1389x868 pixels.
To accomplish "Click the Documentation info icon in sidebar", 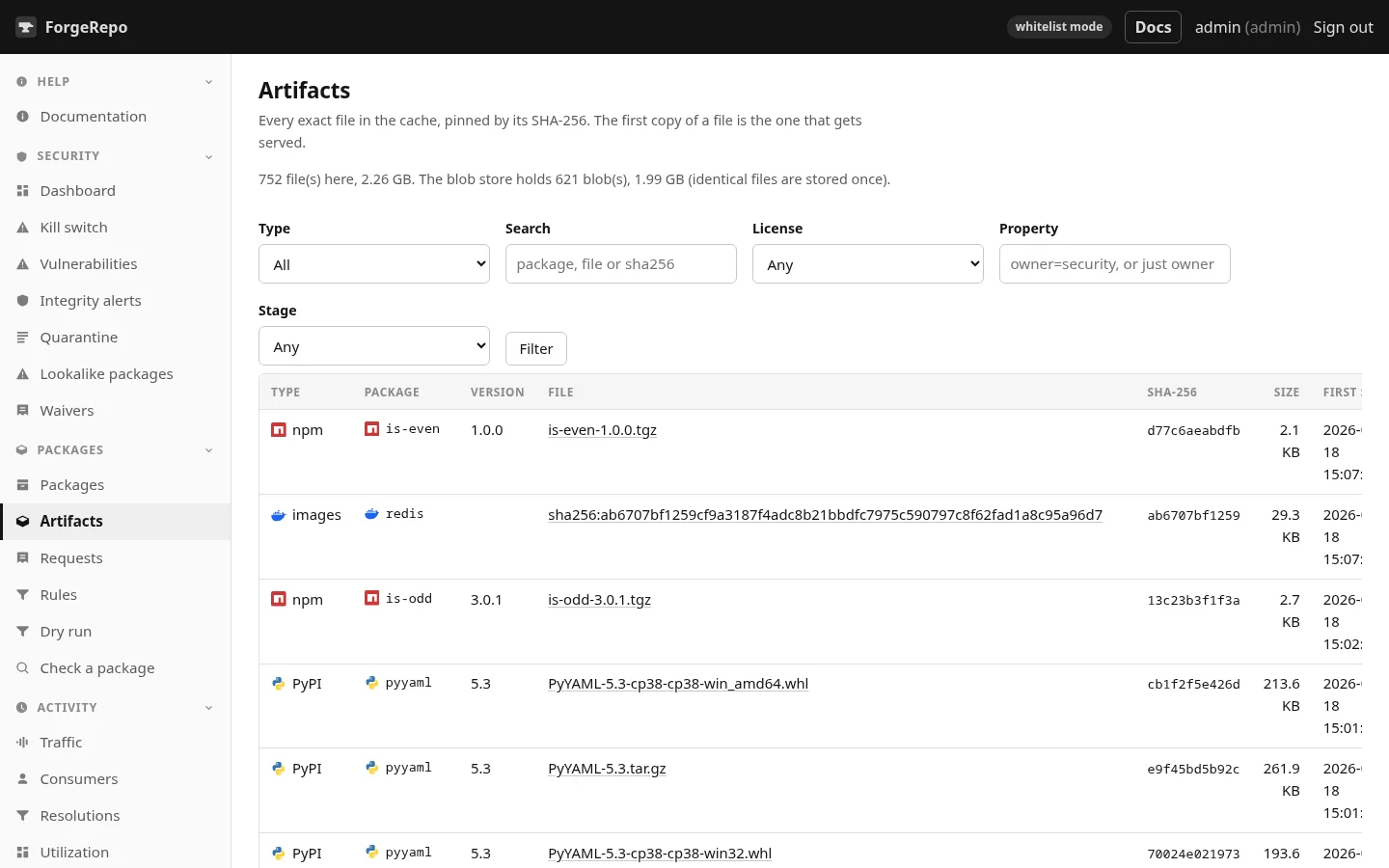I will [22, 117].
